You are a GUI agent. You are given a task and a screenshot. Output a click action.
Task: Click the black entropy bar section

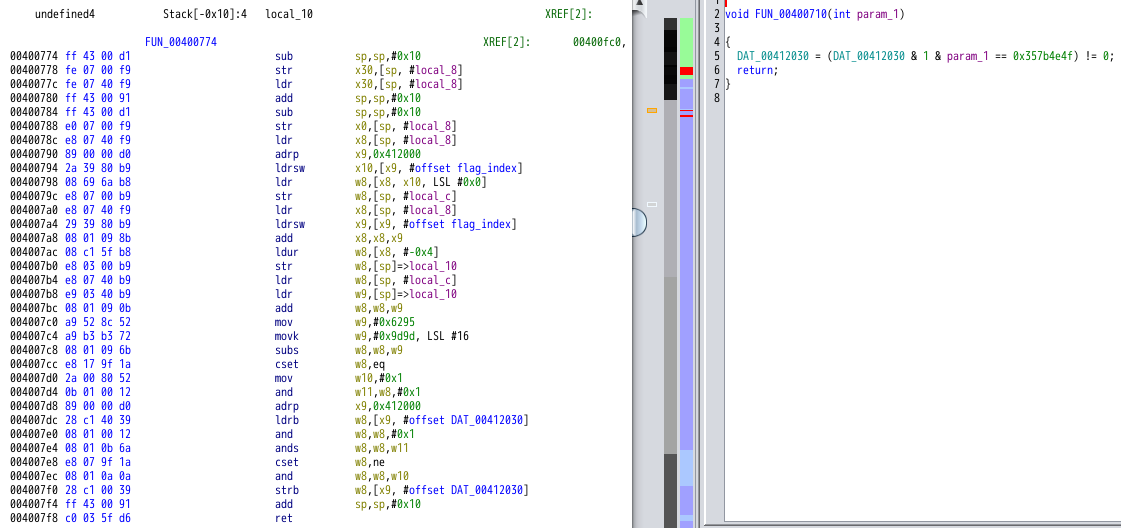point(671,59)
